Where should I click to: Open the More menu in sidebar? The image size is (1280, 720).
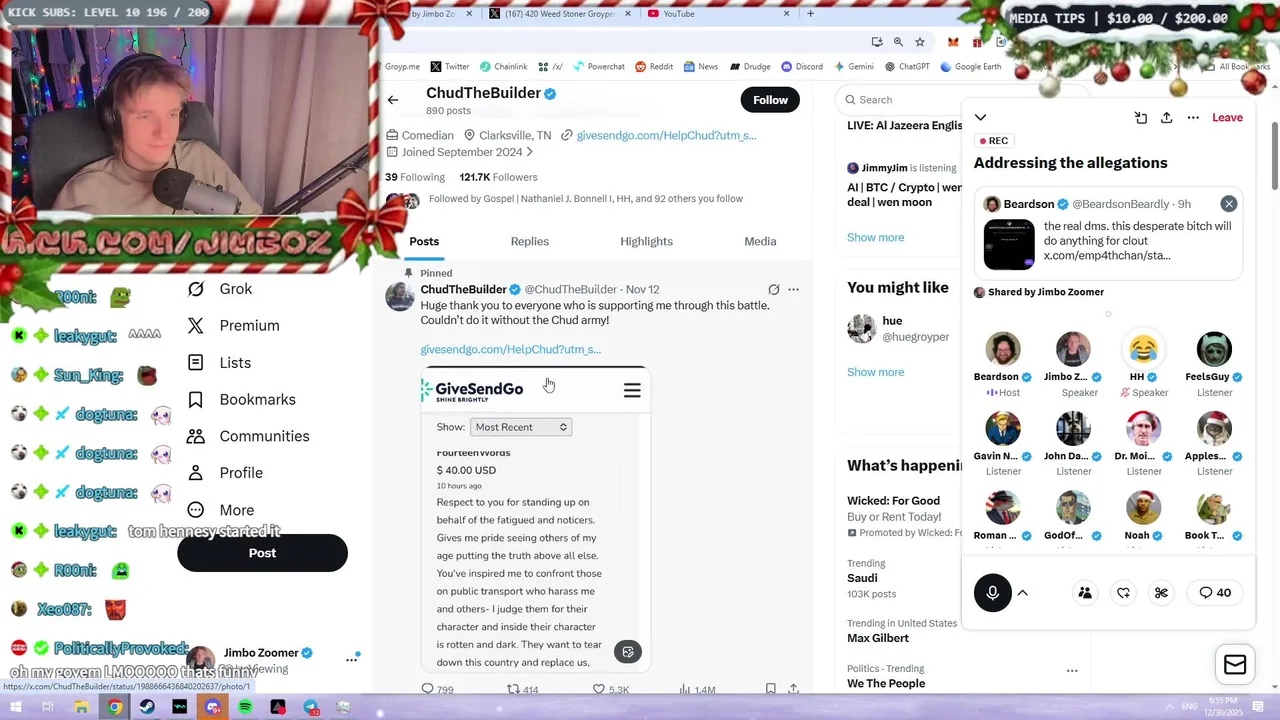[221, 510]
